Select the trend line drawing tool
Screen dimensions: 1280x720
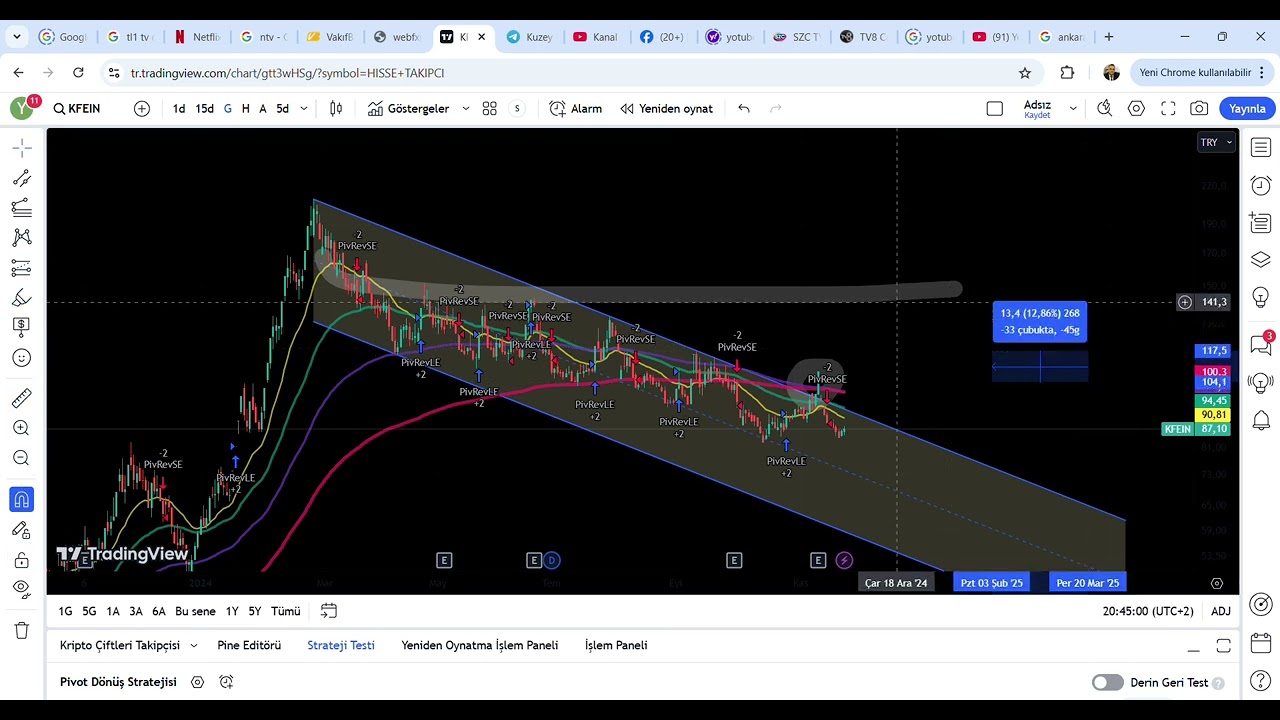click(22, 178)
